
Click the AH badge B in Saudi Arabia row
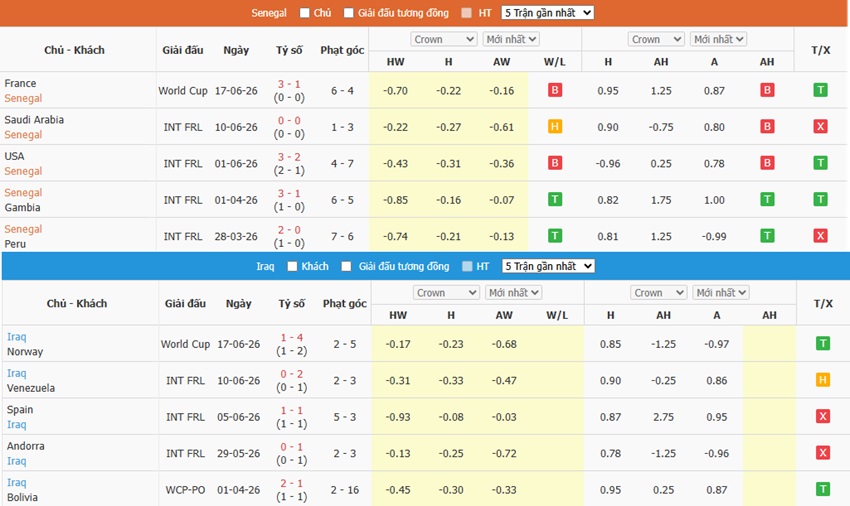click(x=767, y=126)
